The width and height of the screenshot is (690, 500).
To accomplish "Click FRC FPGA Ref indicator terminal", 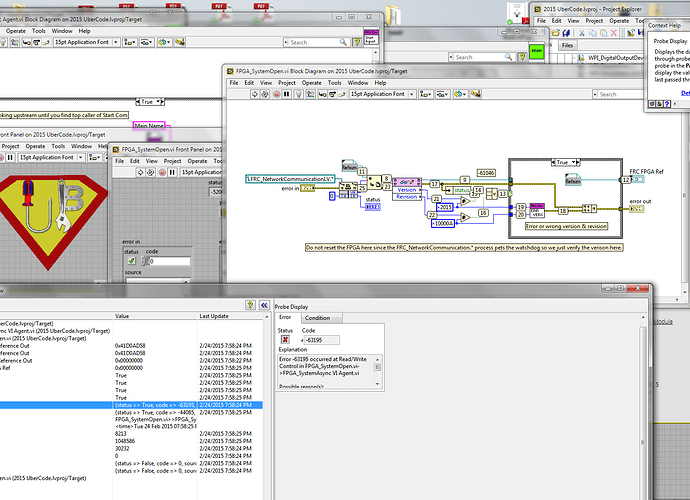I will 638,179.
